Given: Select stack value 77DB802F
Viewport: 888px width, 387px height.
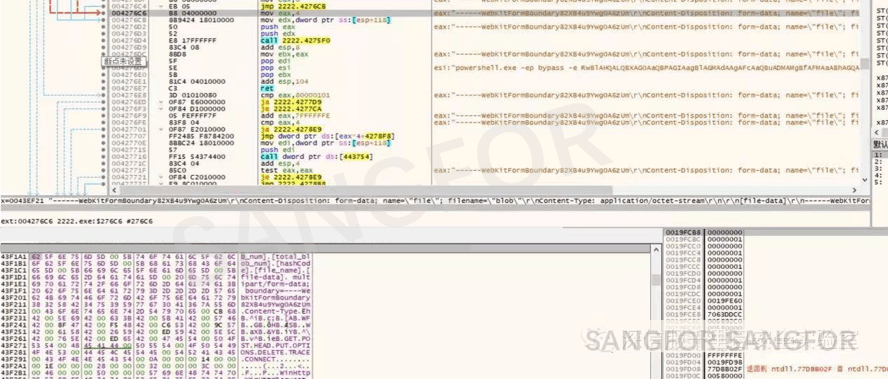Looking at the screenshot, I should point(724,368).
